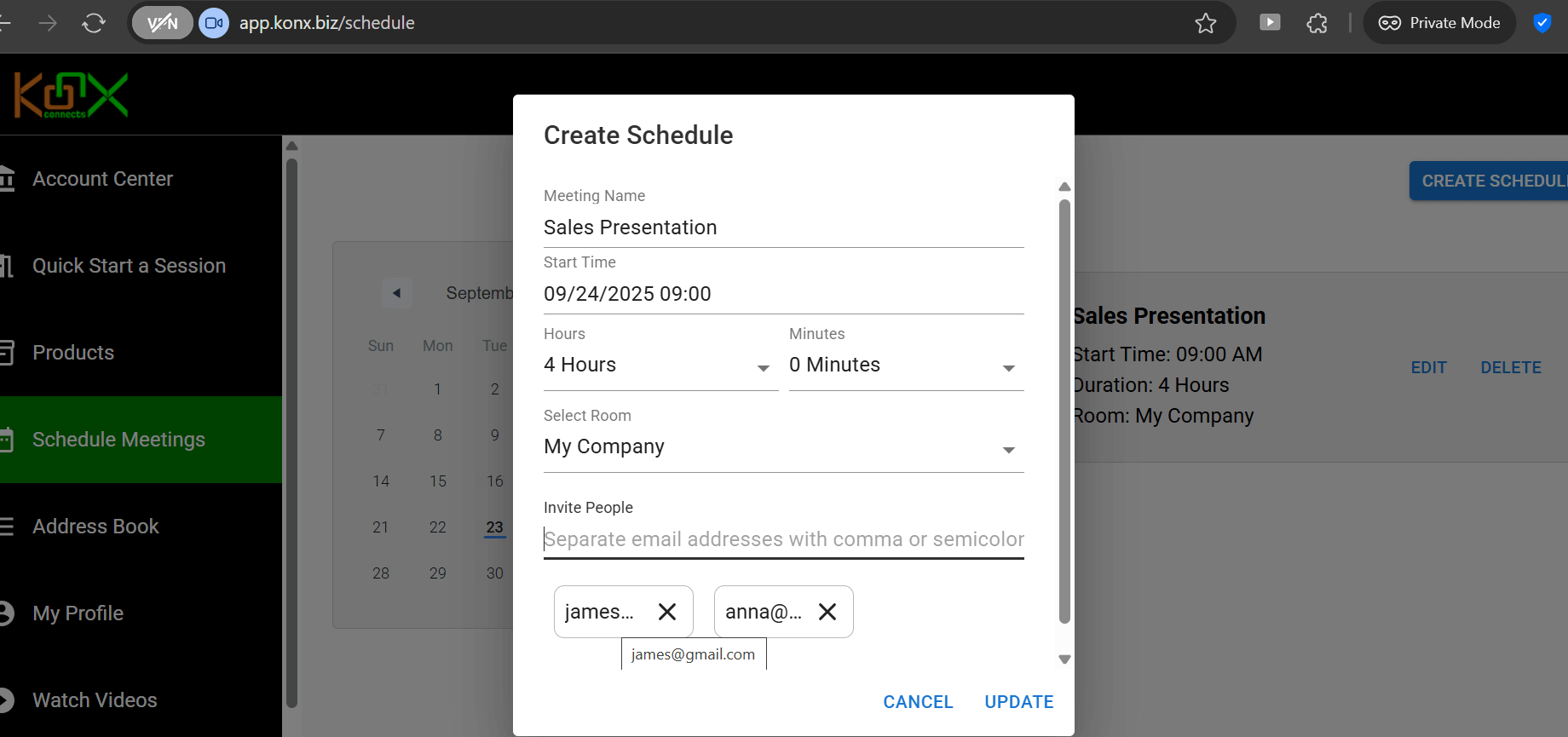Viewport: 1568px width, 737px height.
Task: Click the blue shield icon
Action: click(1542, 23)
